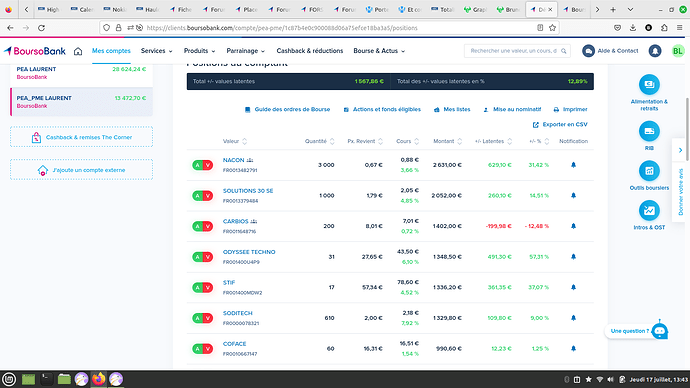
Task: Expand the Parrainage menu
Action: tap(246, 51)
